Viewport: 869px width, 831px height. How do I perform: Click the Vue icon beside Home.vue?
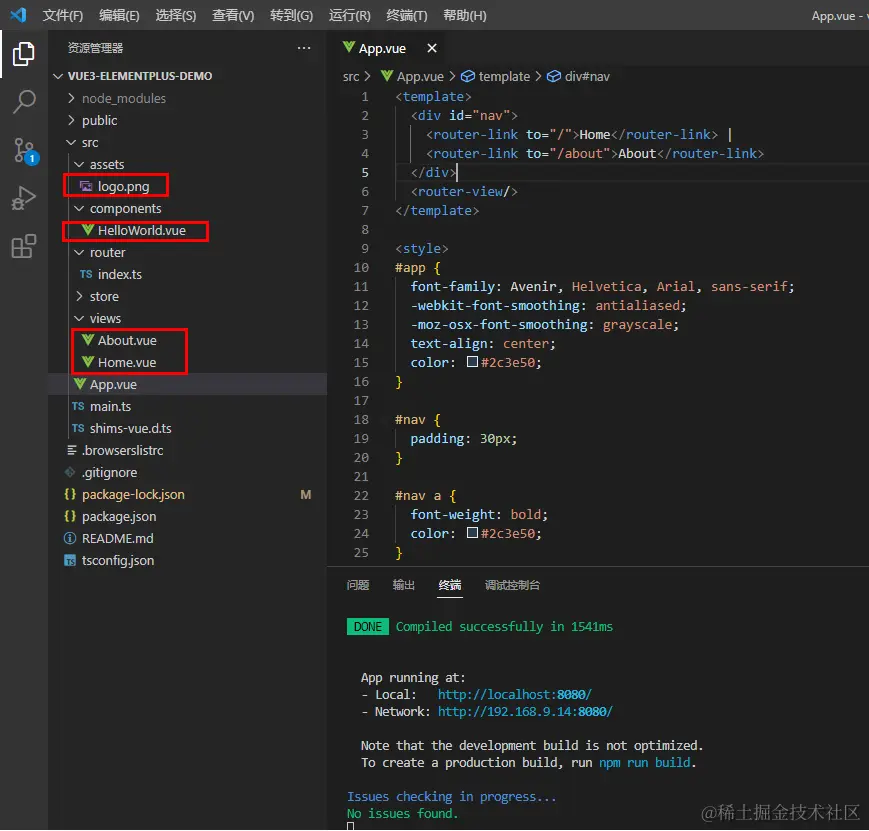coord(88,361)
